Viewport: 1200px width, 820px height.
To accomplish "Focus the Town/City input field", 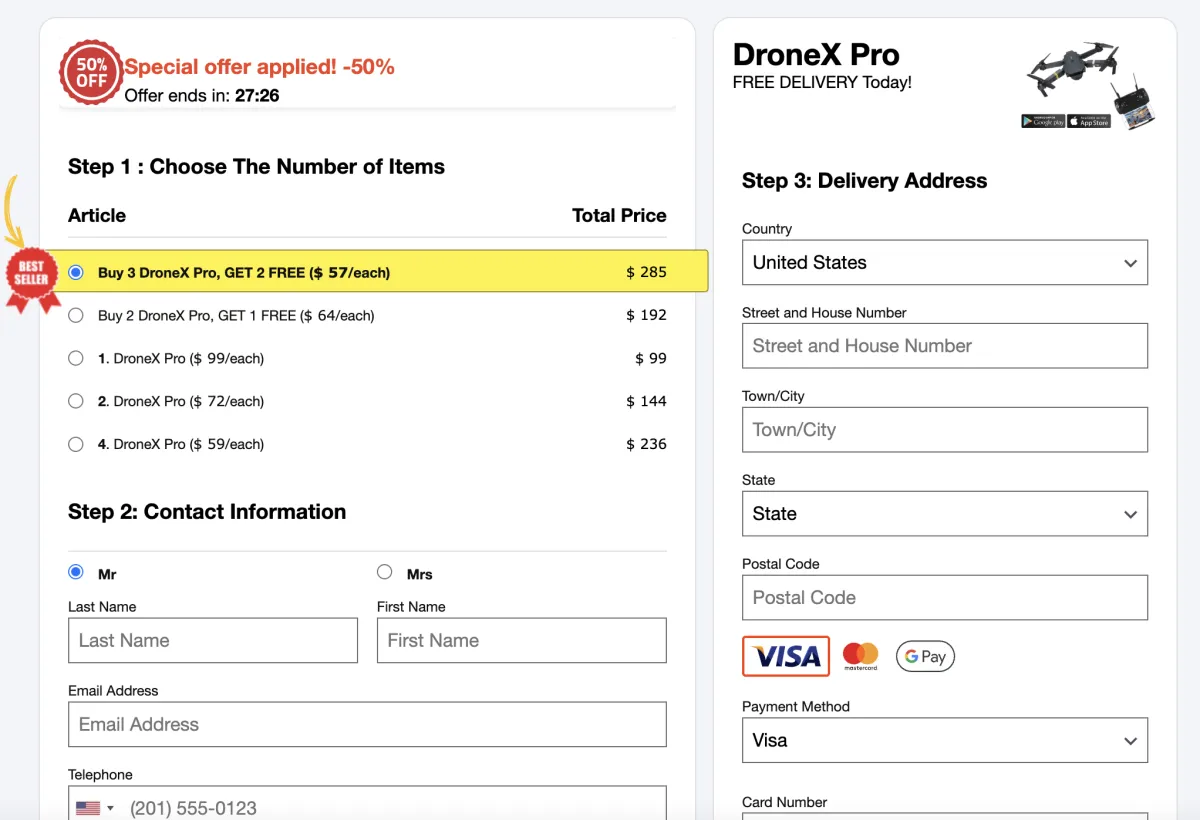I will pyautogui.click(x=945, y=430).
